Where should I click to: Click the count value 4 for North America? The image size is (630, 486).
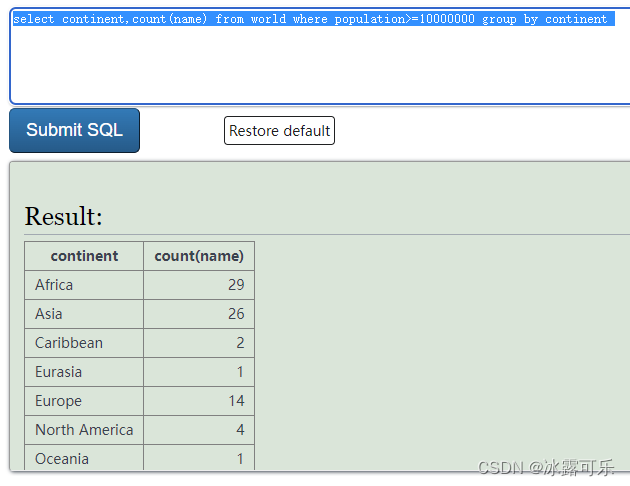click(199, 429)
